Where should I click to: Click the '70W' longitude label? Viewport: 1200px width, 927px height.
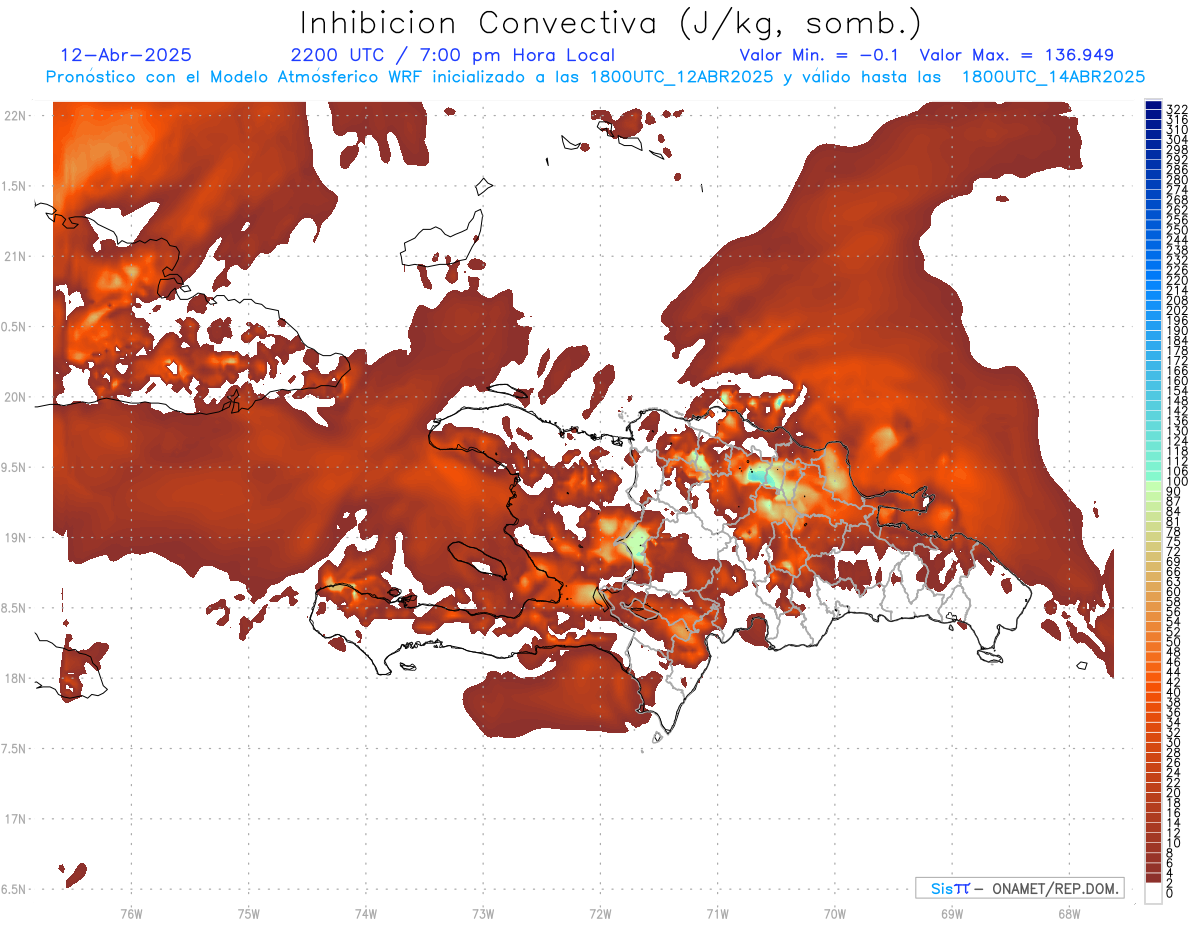tap(835, 913)
